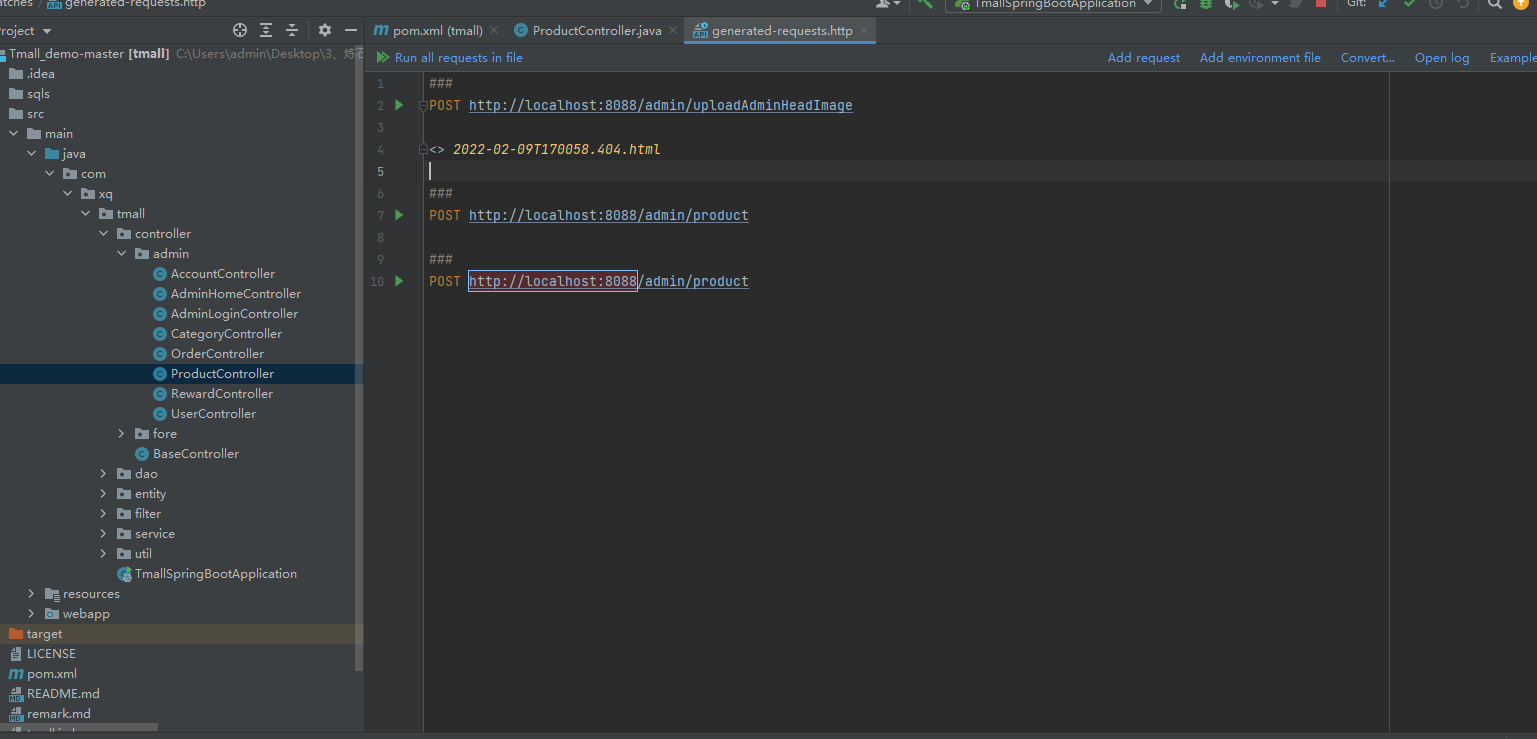Image resolution: width=1537 pixels, height=739 pixels.
Task: Hide the Project panel with minus icon
Action: [350, 31]
